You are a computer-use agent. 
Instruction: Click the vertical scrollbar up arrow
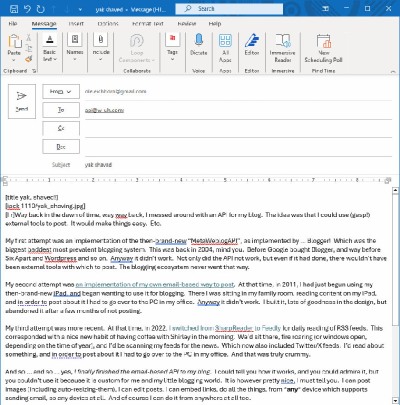point(395,191)
